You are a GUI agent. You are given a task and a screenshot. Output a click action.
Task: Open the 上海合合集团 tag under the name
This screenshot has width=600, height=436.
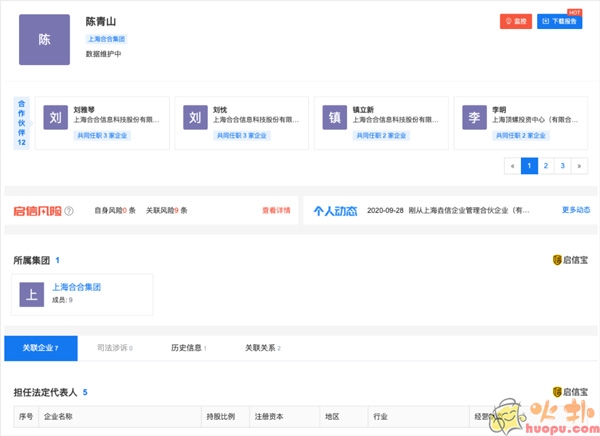107,39
